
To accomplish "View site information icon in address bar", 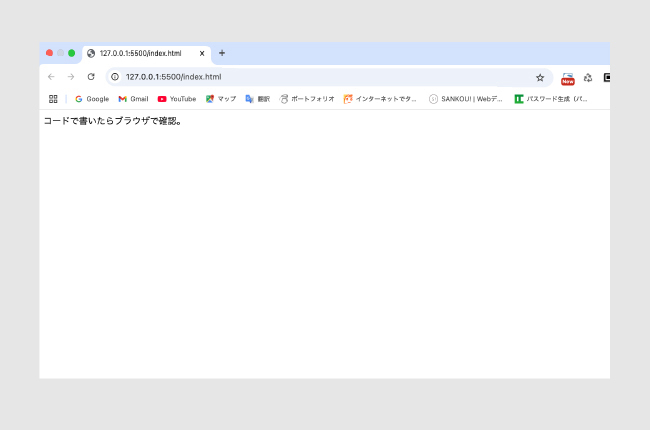I will coord(115,77).
